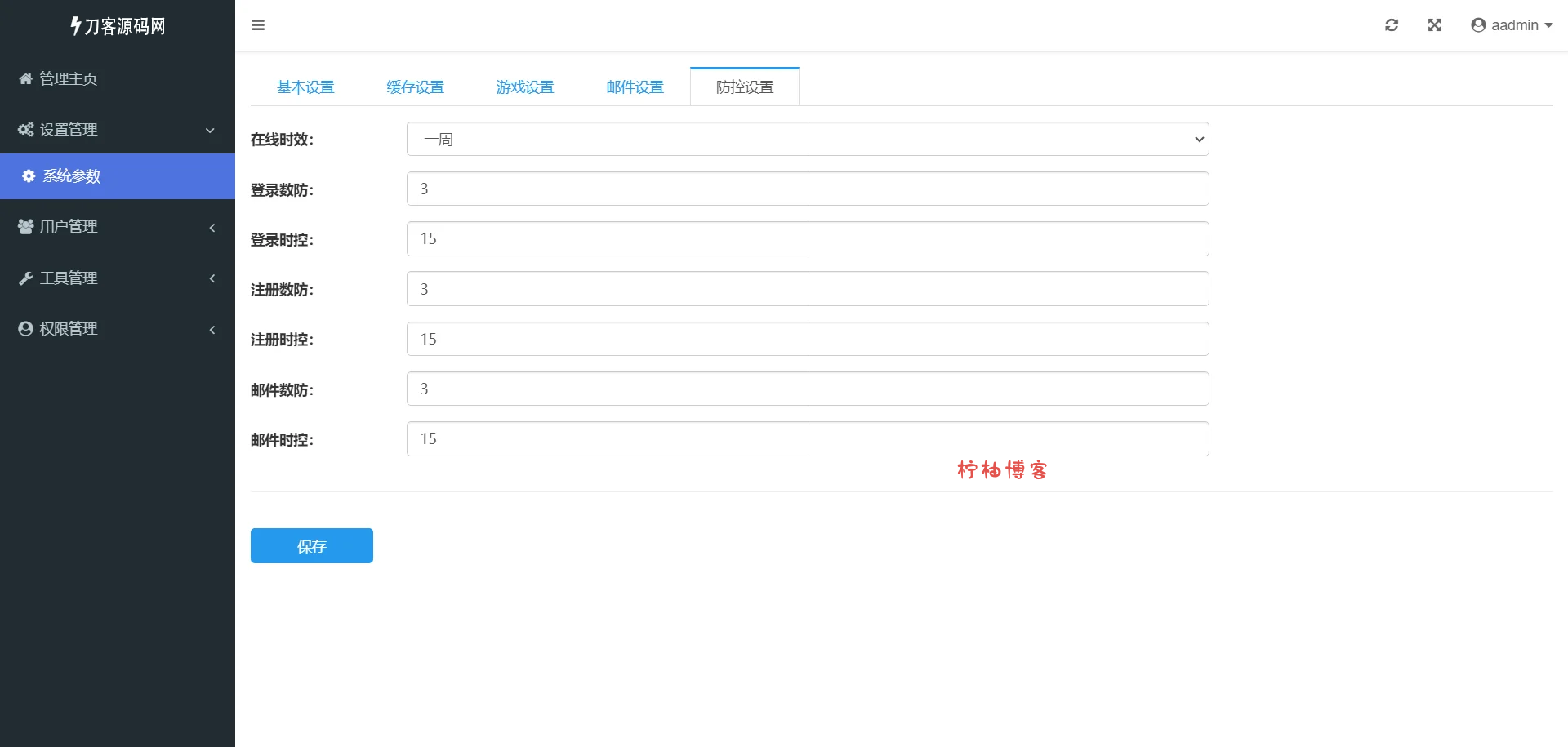
Task: Click the home icon for 管理主页
Action: coord(26,79)
